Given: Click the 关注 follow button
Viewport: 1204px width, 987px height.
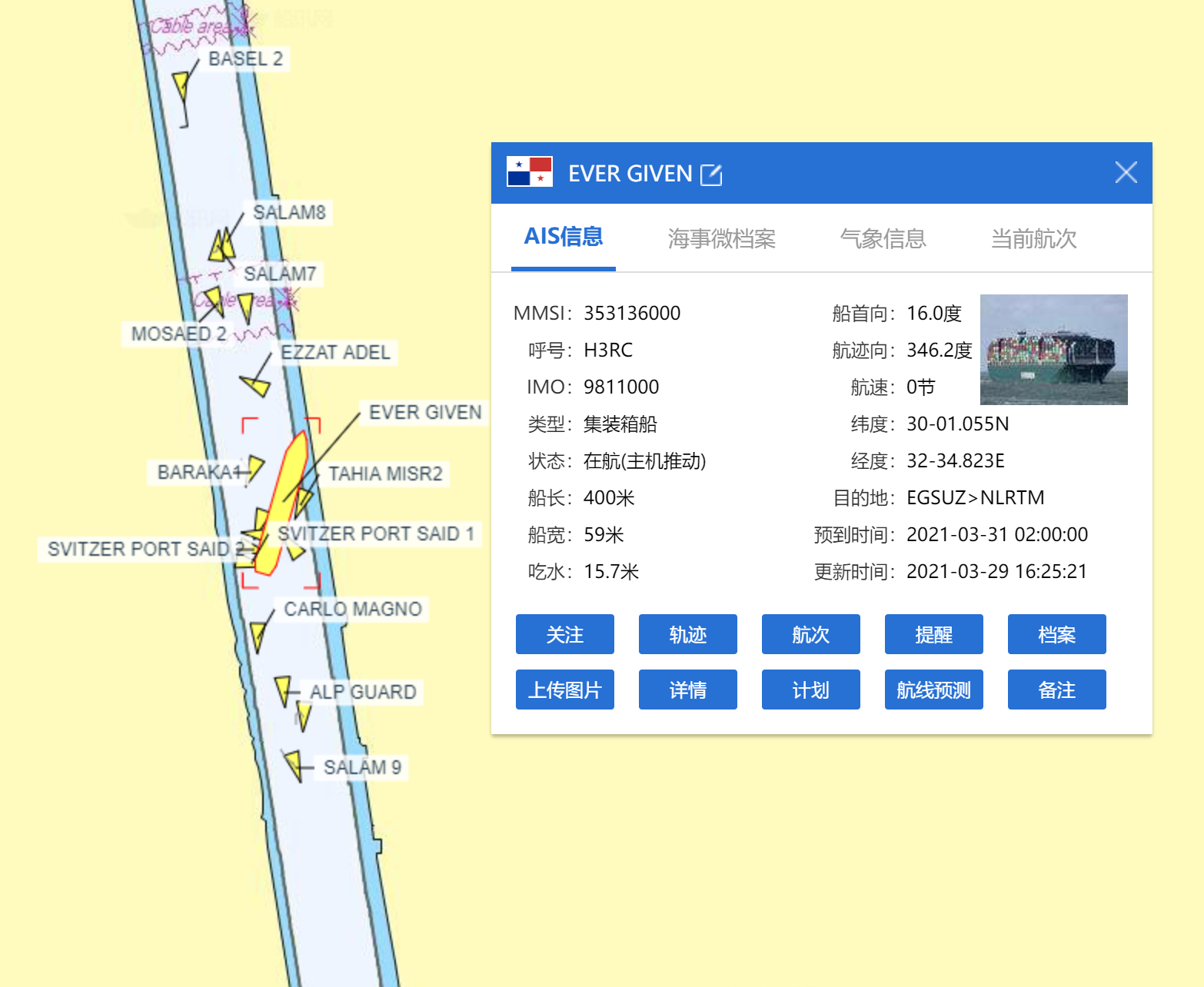Looking at the screenshot, I should tap(564, 634).
